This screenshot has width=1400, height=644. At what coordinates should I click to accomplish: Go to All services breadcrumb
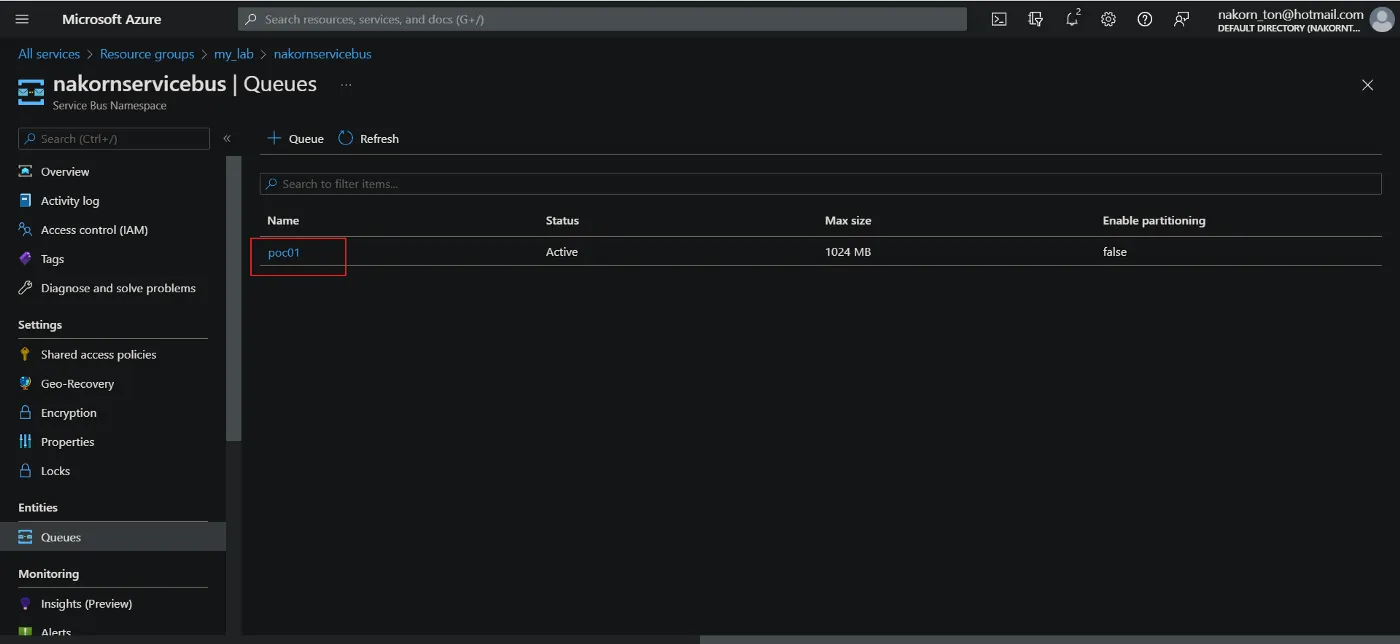[49, 54]
